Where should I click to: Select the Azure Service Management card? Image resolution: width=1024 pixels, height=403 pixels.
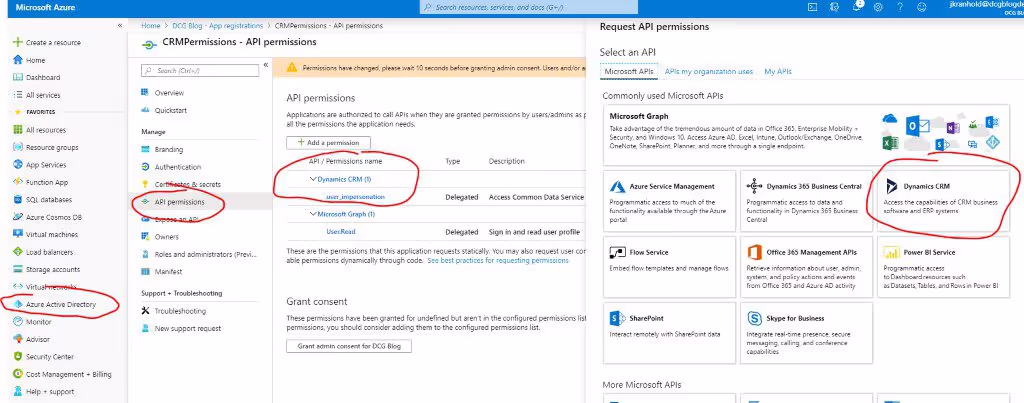click(669, 201)
